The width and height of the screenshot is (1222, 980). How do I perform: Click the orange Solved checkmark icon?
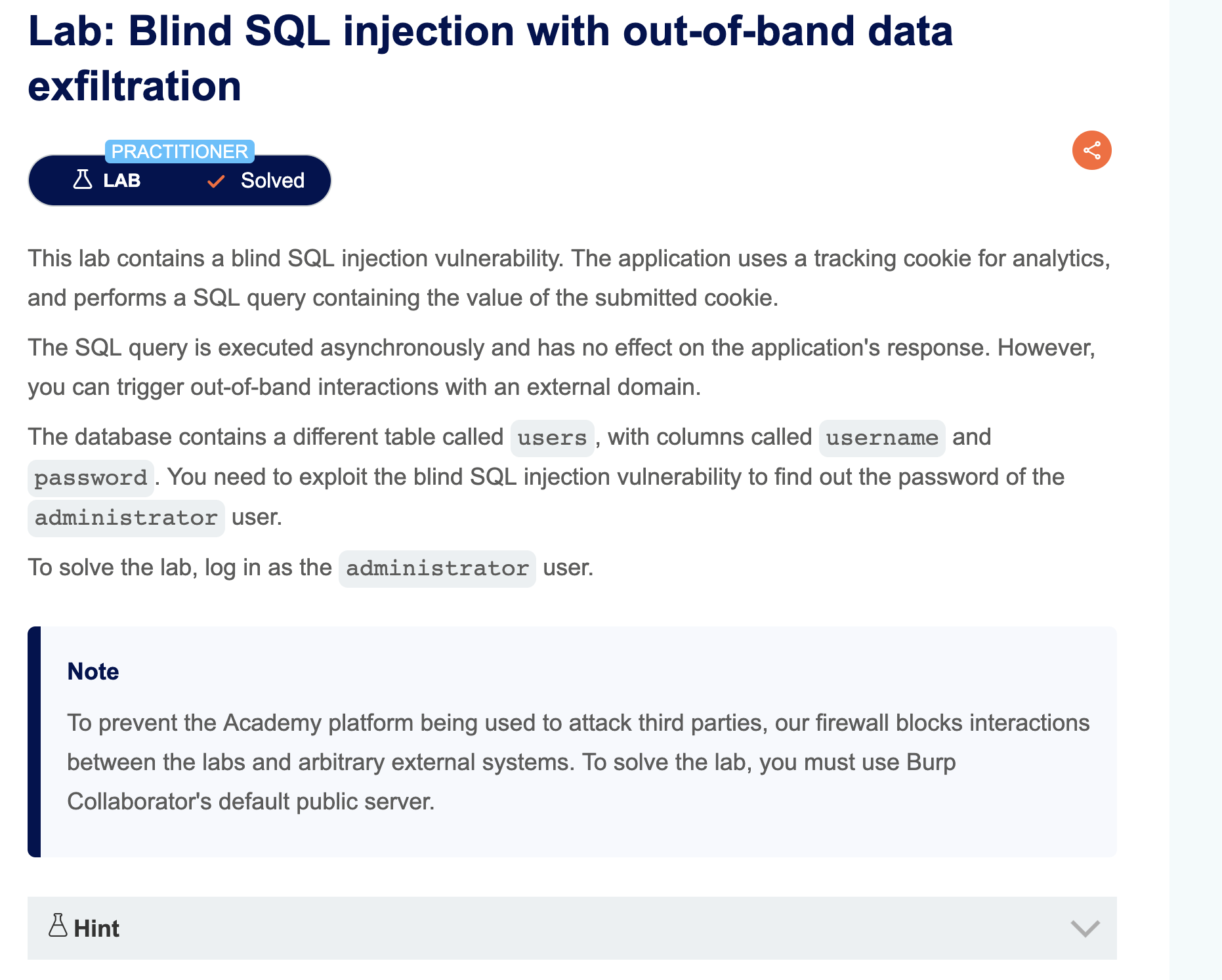tap(216, 181)
